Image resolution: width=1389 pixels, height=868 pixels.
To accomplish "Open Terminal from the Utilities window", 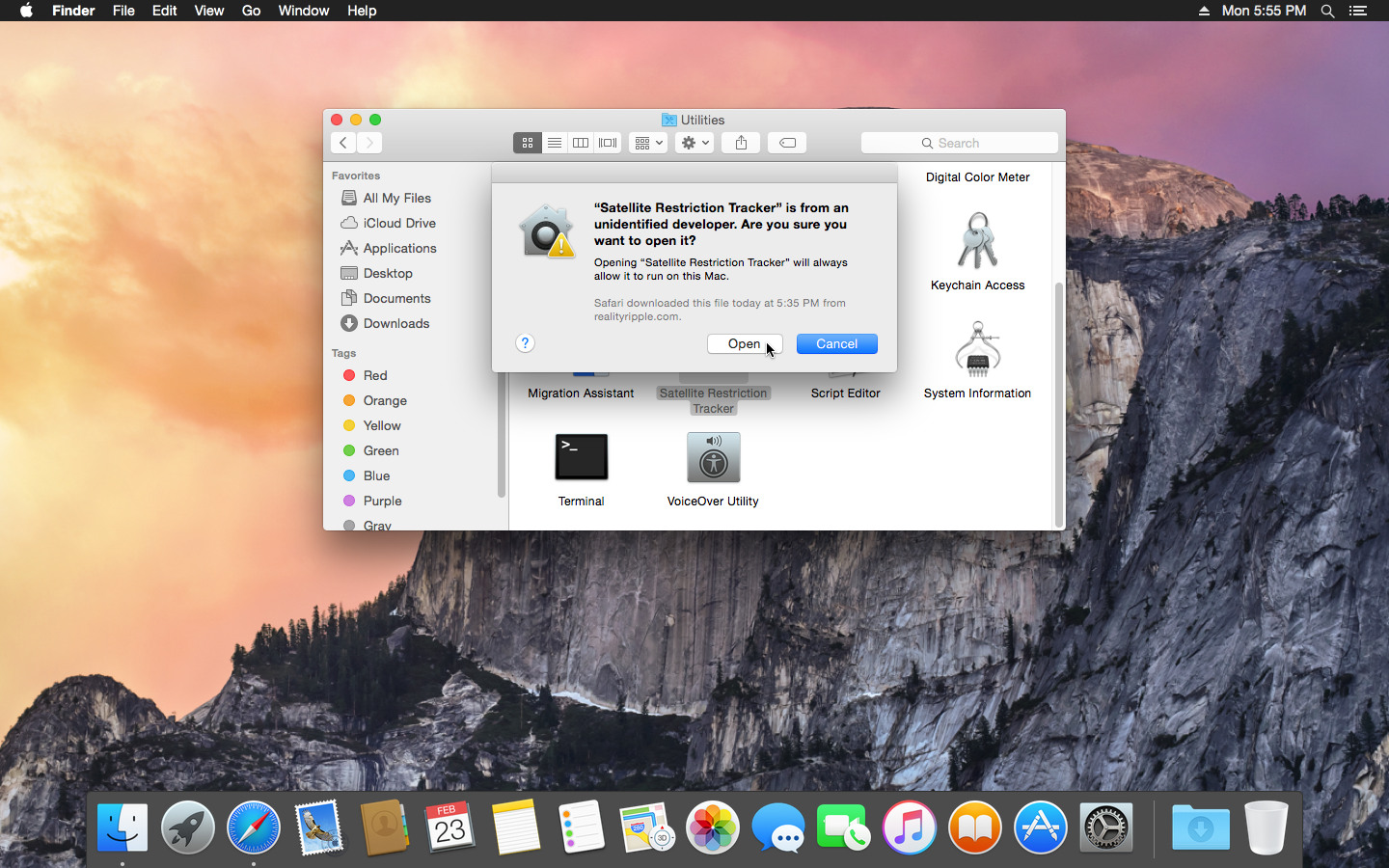I will point(581,457).
